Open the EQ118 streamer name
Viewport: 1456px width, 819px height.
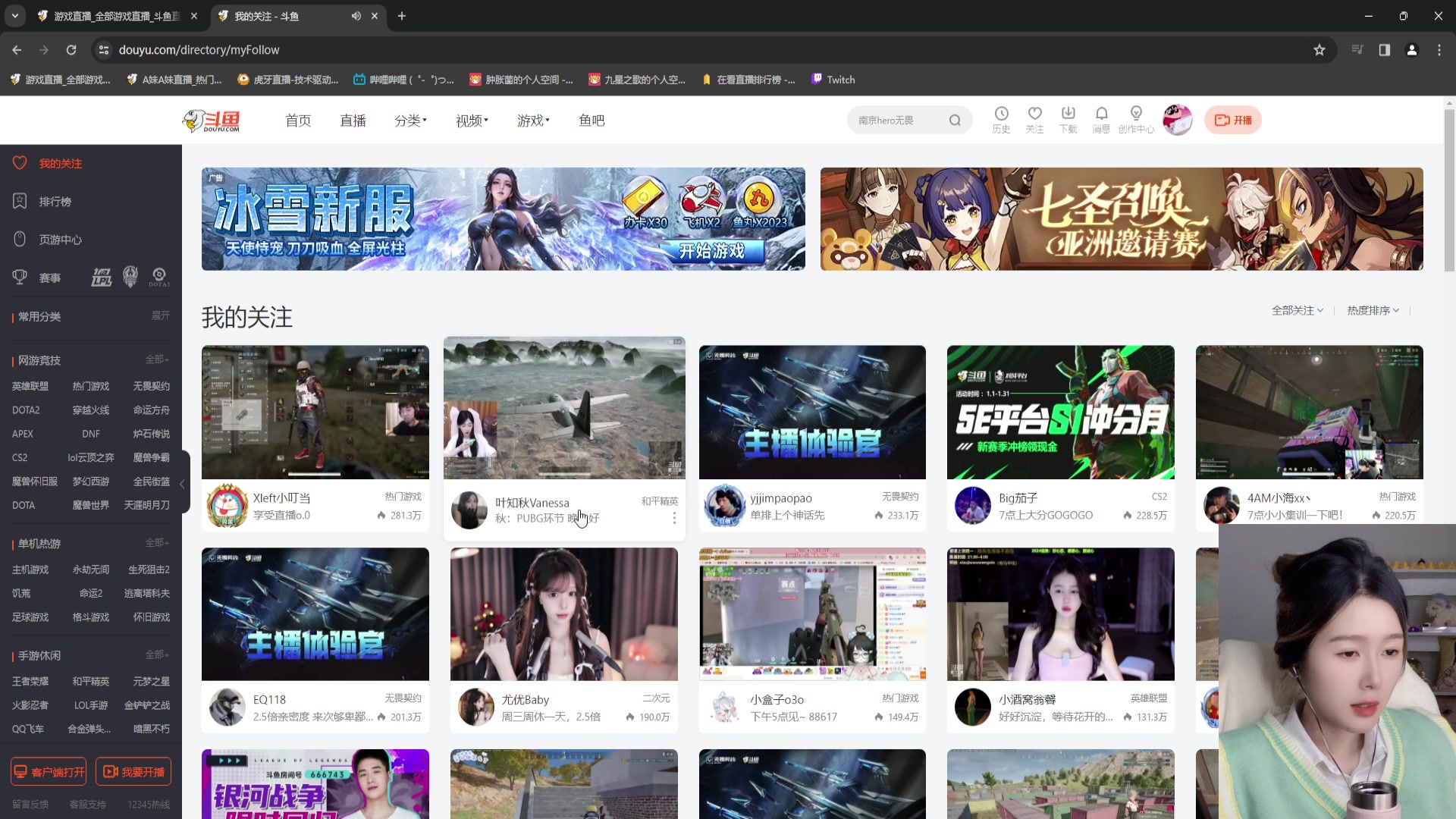[269, 700]
